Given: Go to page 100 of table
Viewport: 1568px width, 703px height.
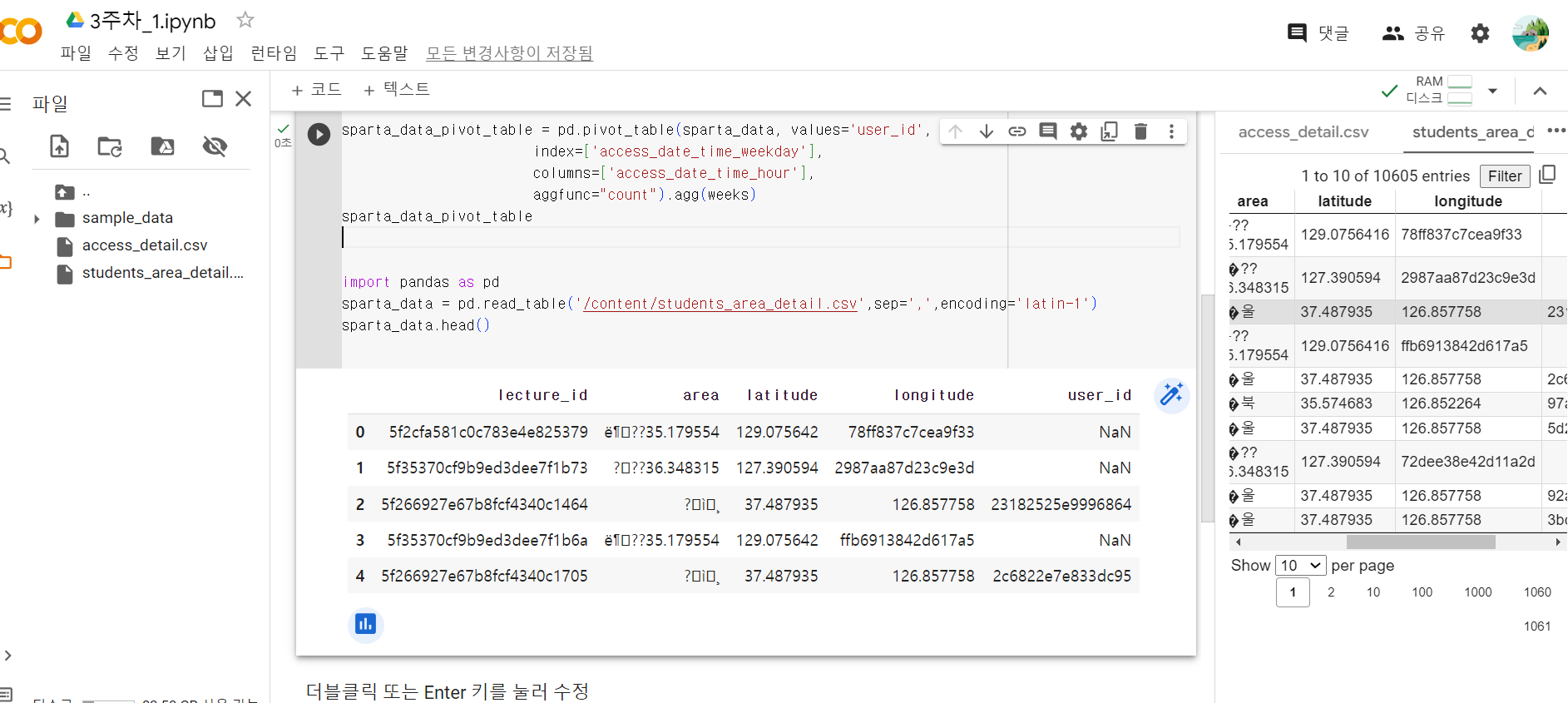Looking at the screenshot, I should [1422, 592].
